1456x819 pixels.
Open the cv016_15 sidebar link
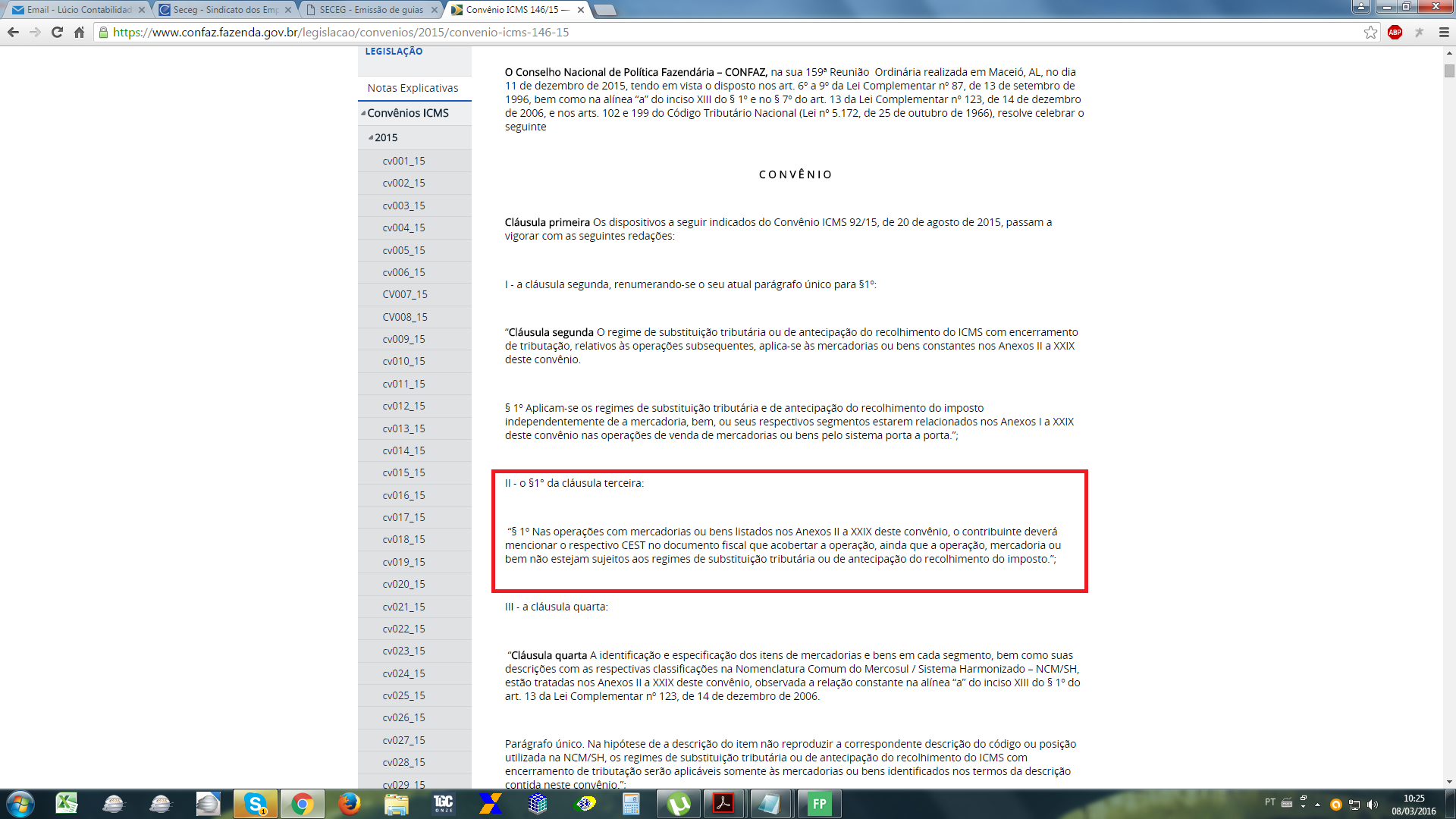pyautogui.click(x=403, y=495)
